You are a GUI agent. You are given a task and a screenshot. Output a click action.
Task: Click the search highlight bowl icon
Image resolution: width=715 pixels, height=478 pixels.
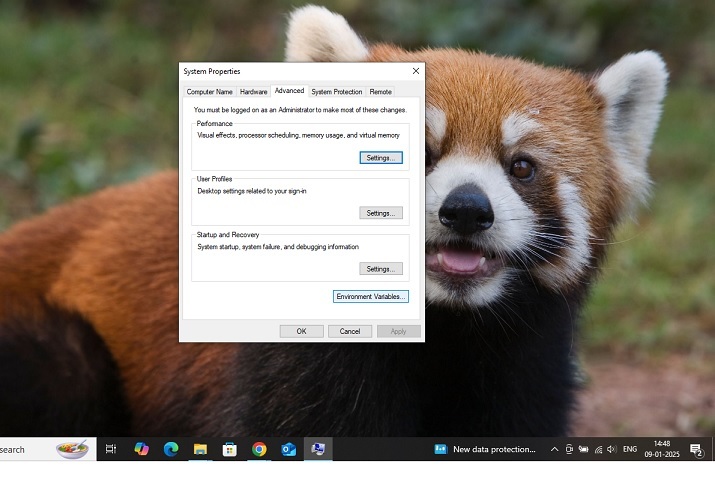(72, 449)
